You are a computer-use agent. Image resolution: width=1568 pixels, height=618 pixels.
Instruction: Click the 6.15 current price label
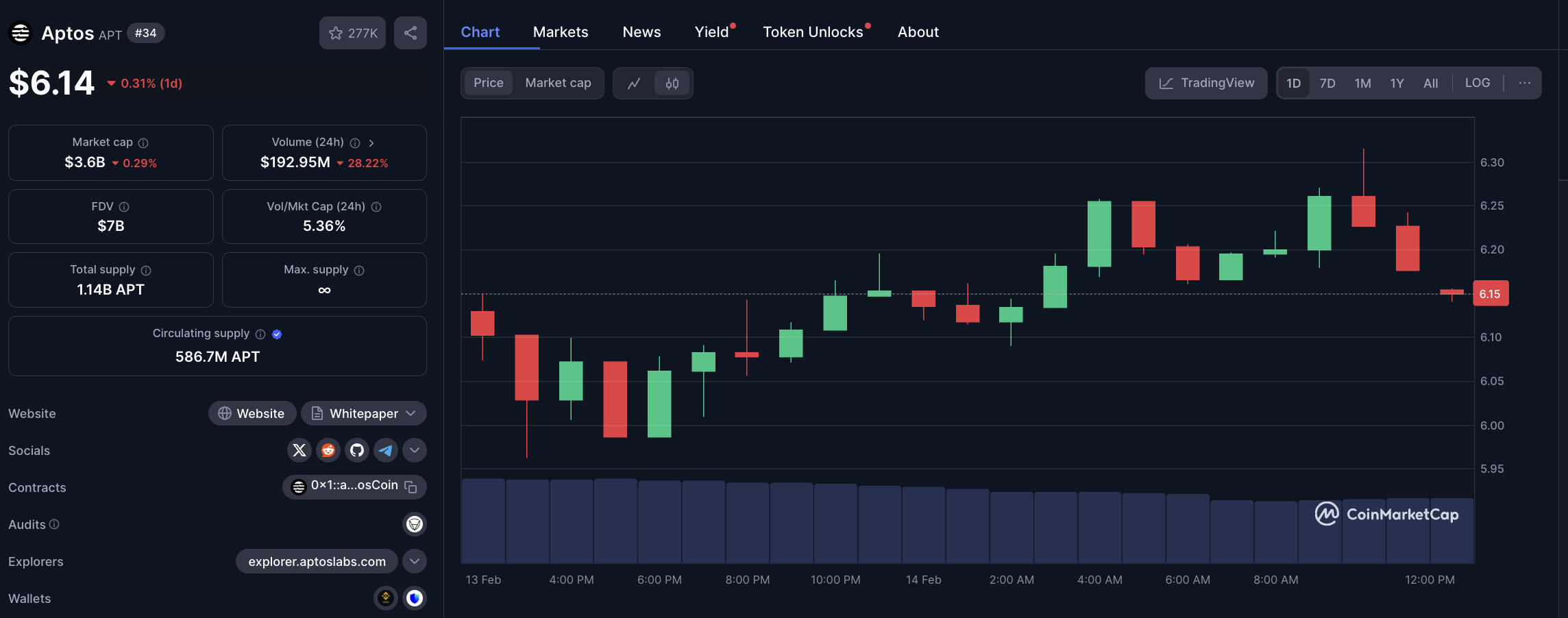[1491, 294]
